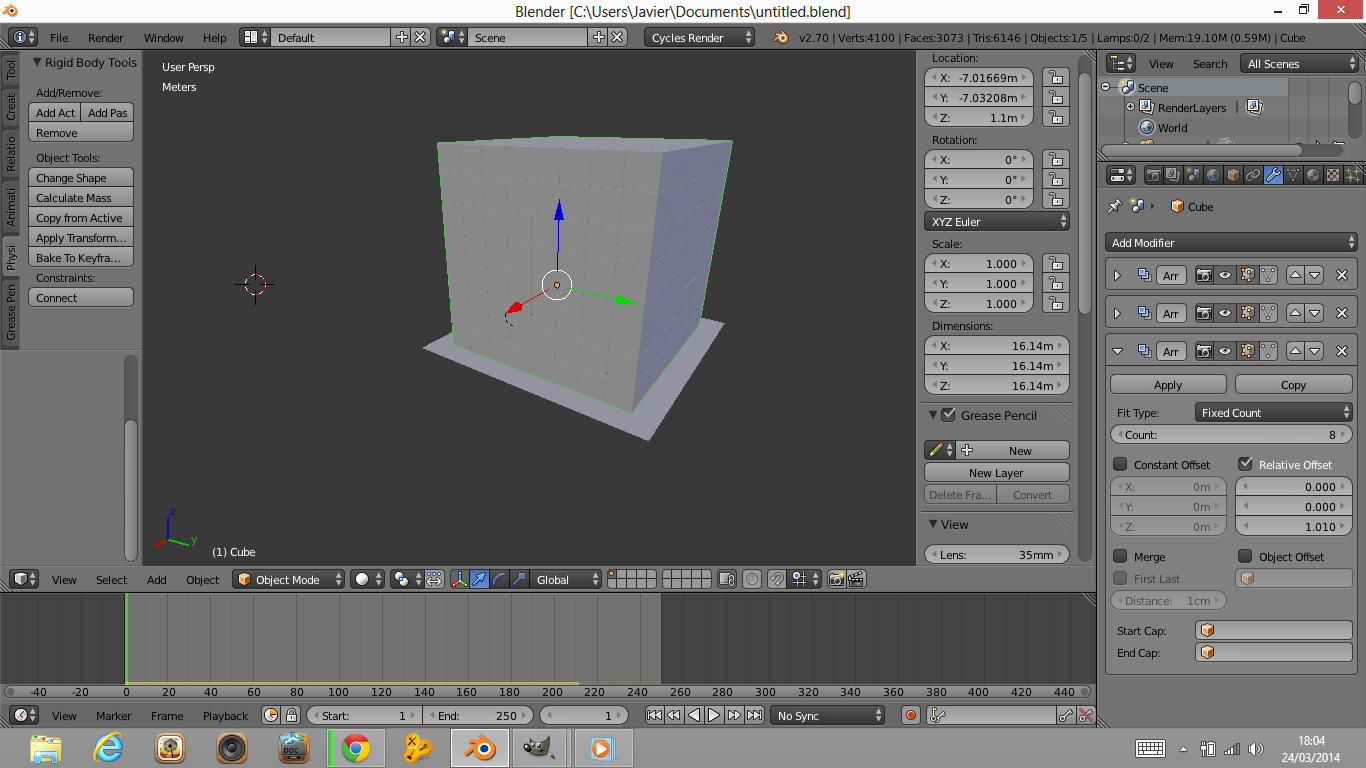1366x768 pixels.
Task: Open the Render properties tab
Action: click(1155, 175)
